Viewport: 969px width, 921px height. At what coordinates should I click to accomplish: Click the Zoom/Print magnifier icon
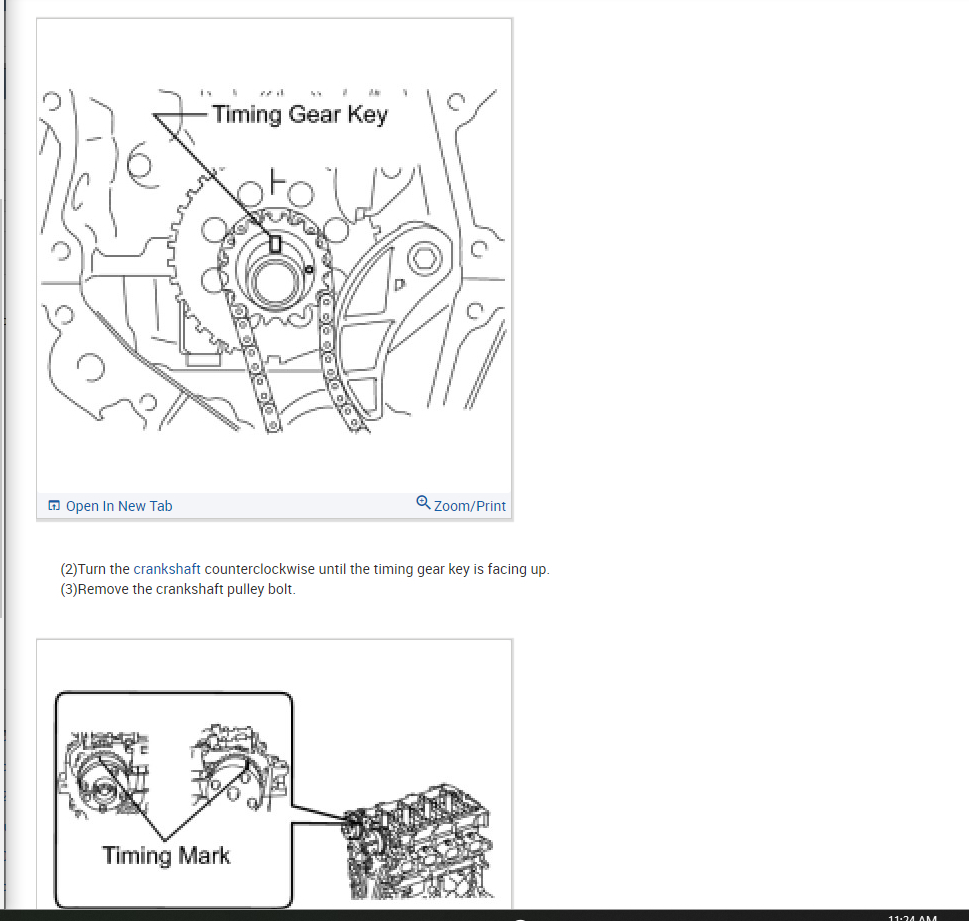[x=423, y=503]
